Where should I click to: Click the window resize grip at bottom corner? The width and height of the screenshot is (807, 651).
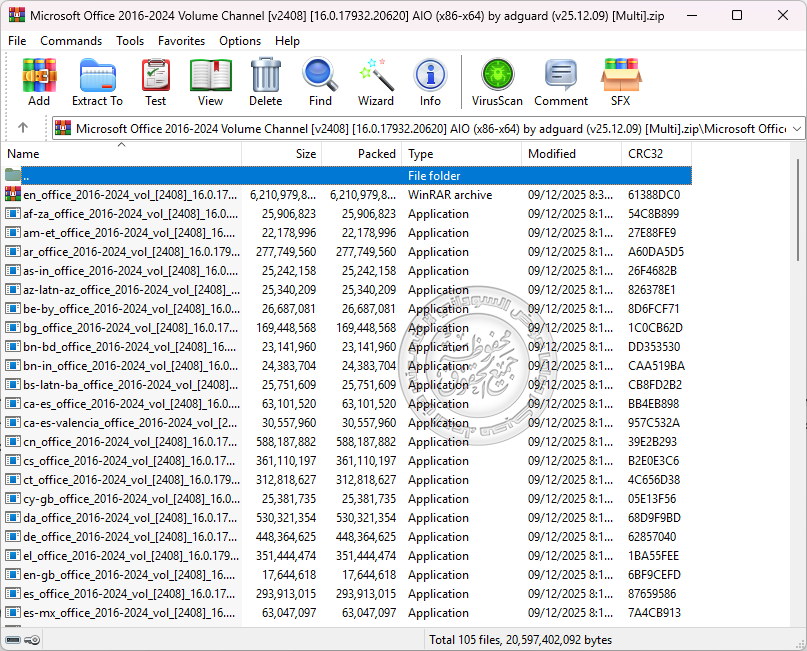coord(799,643)
